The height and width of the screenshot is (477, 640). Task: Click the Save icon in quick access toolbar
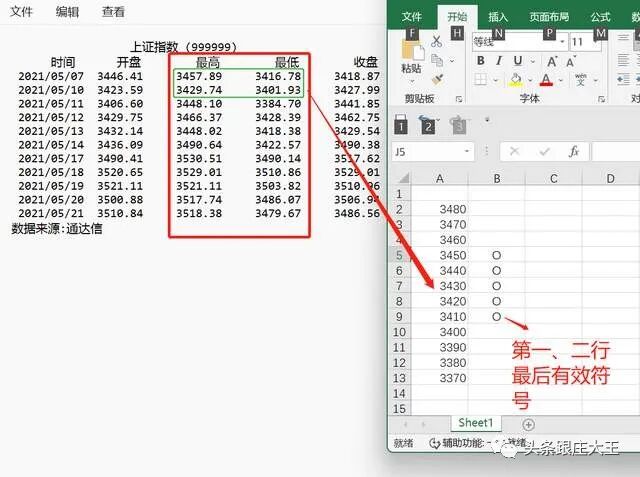point(401,124)
